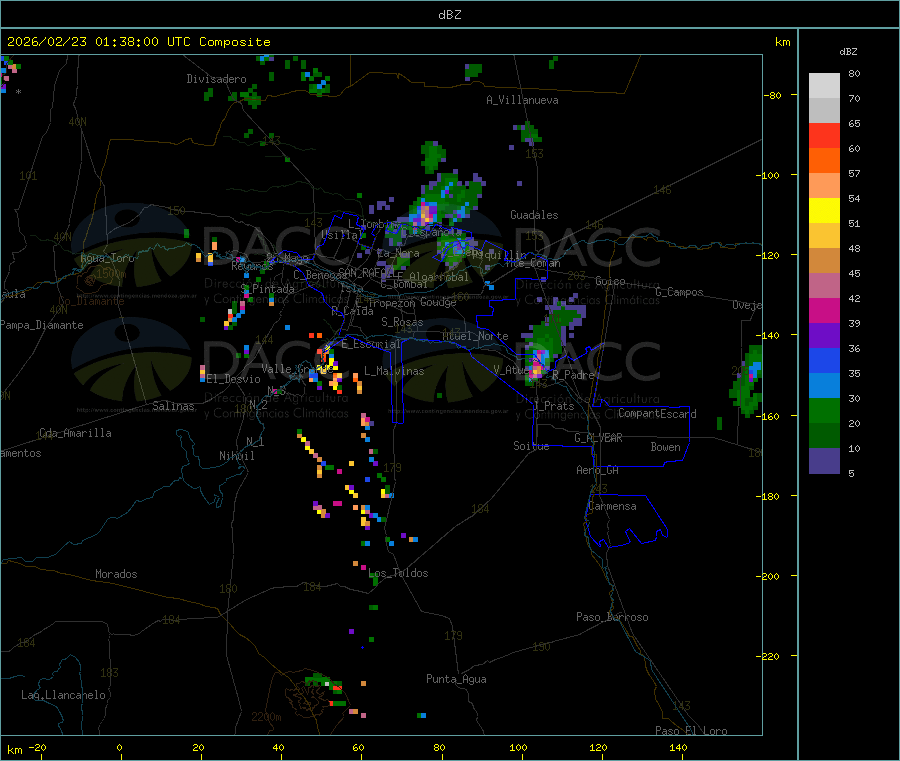The height and width of the screenshot is (761, 900).
Task: Click the CompantEscard place label
Action: click(657, 413)
